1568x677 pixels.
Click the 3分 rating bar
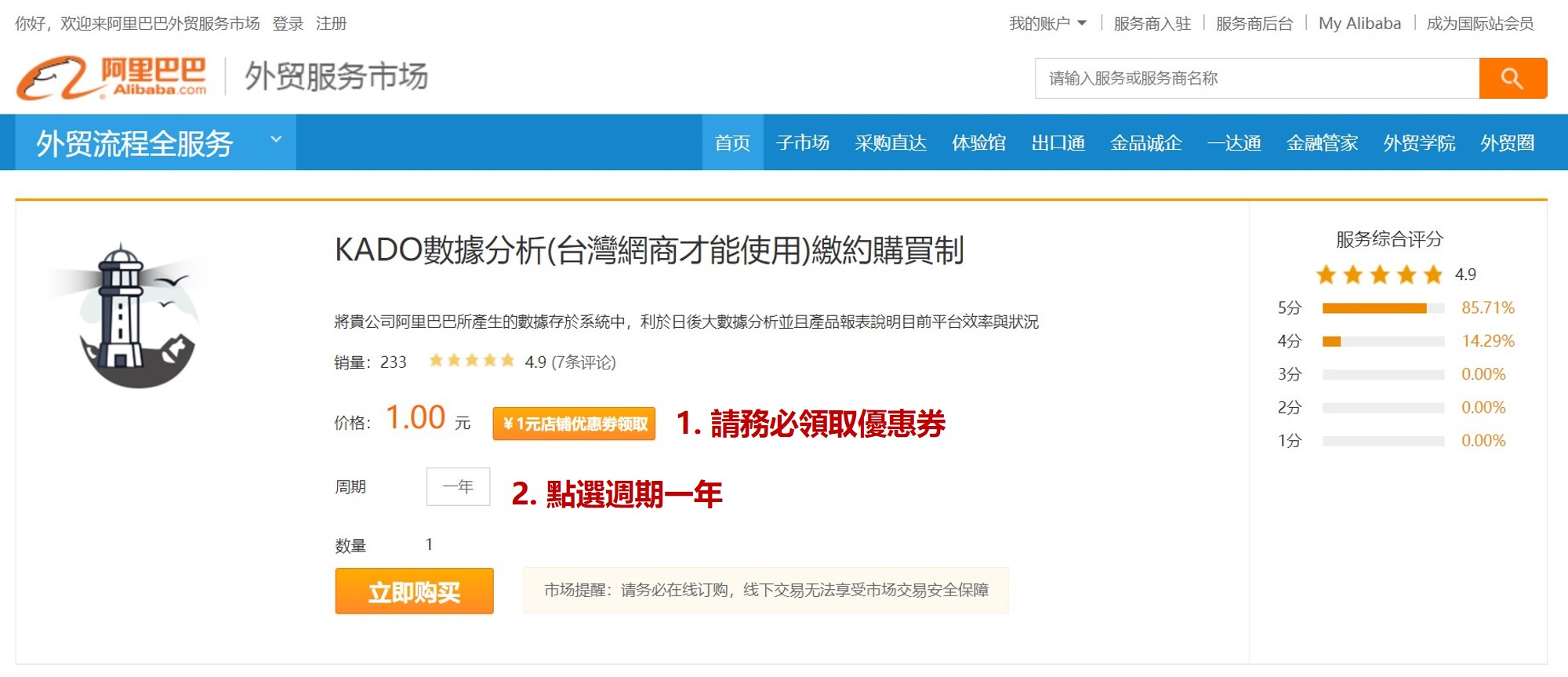pos(1383,374)
